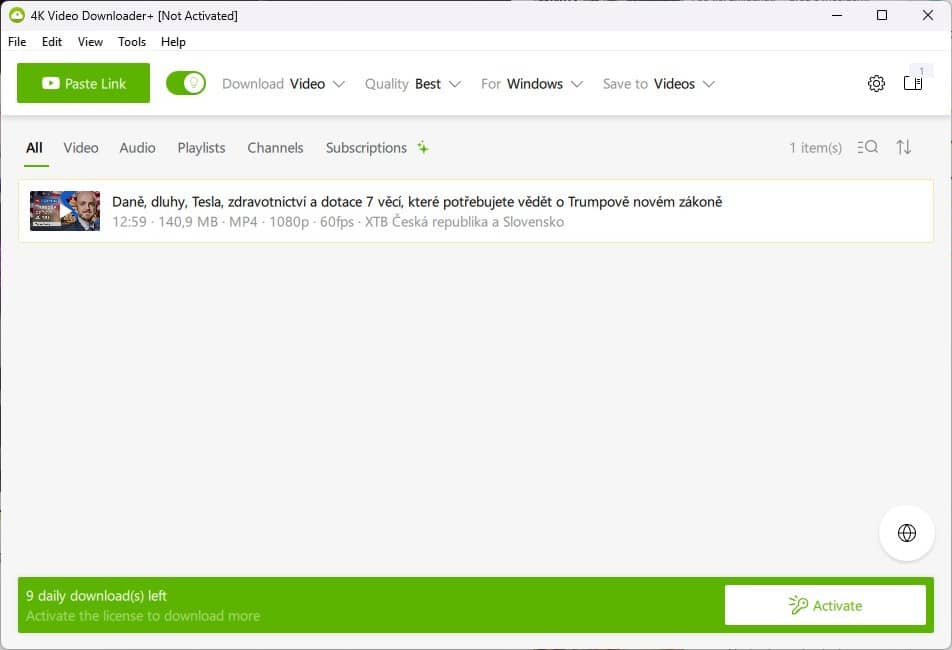This screenshot has width=952, height=650.
Task: Switch to the Video tab
Action: [81, 147]
